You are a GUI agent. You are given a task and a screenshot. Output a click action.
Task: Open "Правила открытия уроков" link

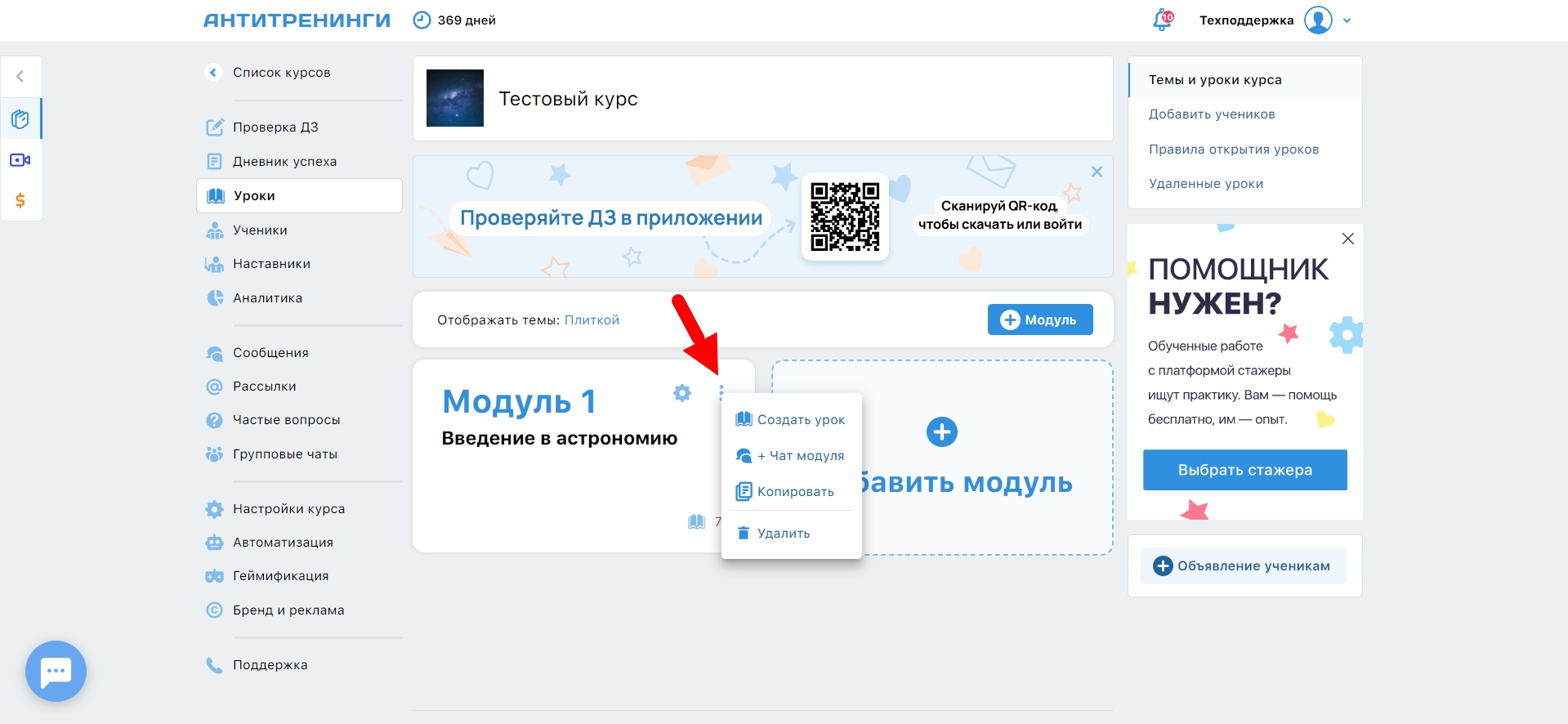(x=1233, y=150)
